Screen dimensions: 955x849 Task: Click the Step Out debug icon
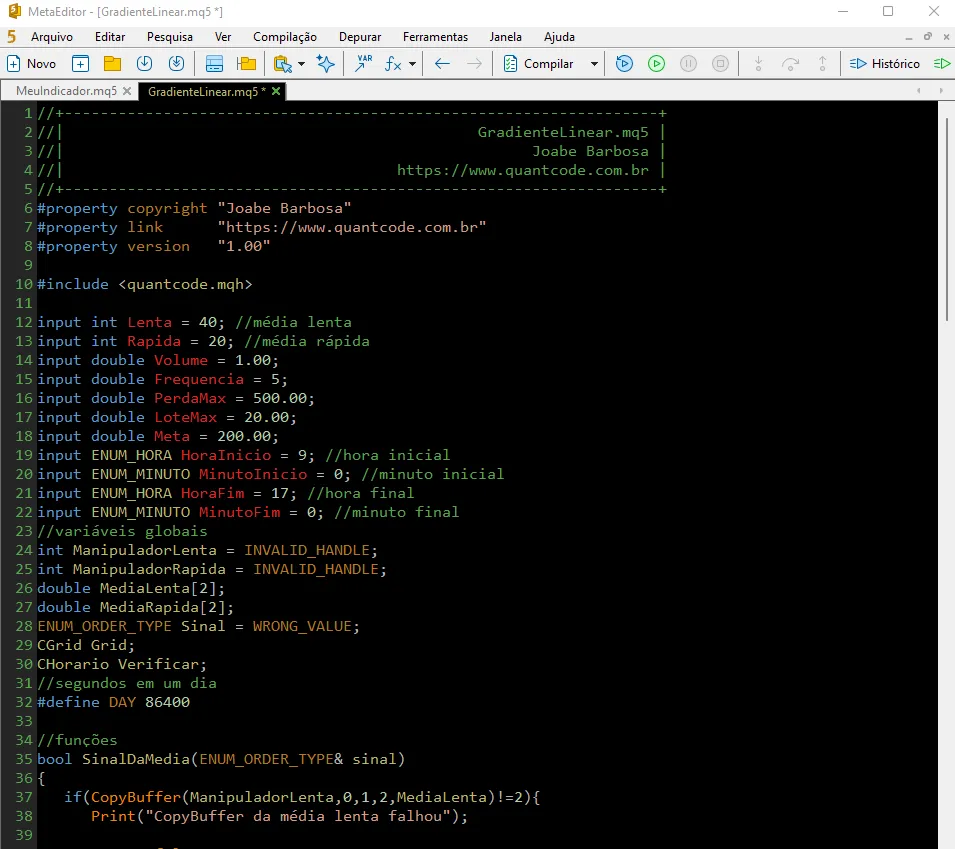click(x=822, y=63)
